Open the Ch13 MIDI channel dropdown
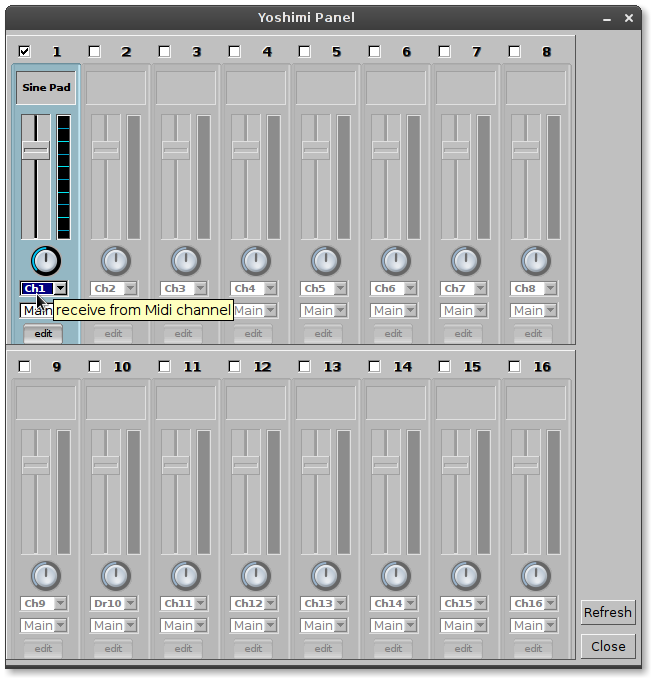651x678 pixels. pyautogui.click(x=324, y=603)
